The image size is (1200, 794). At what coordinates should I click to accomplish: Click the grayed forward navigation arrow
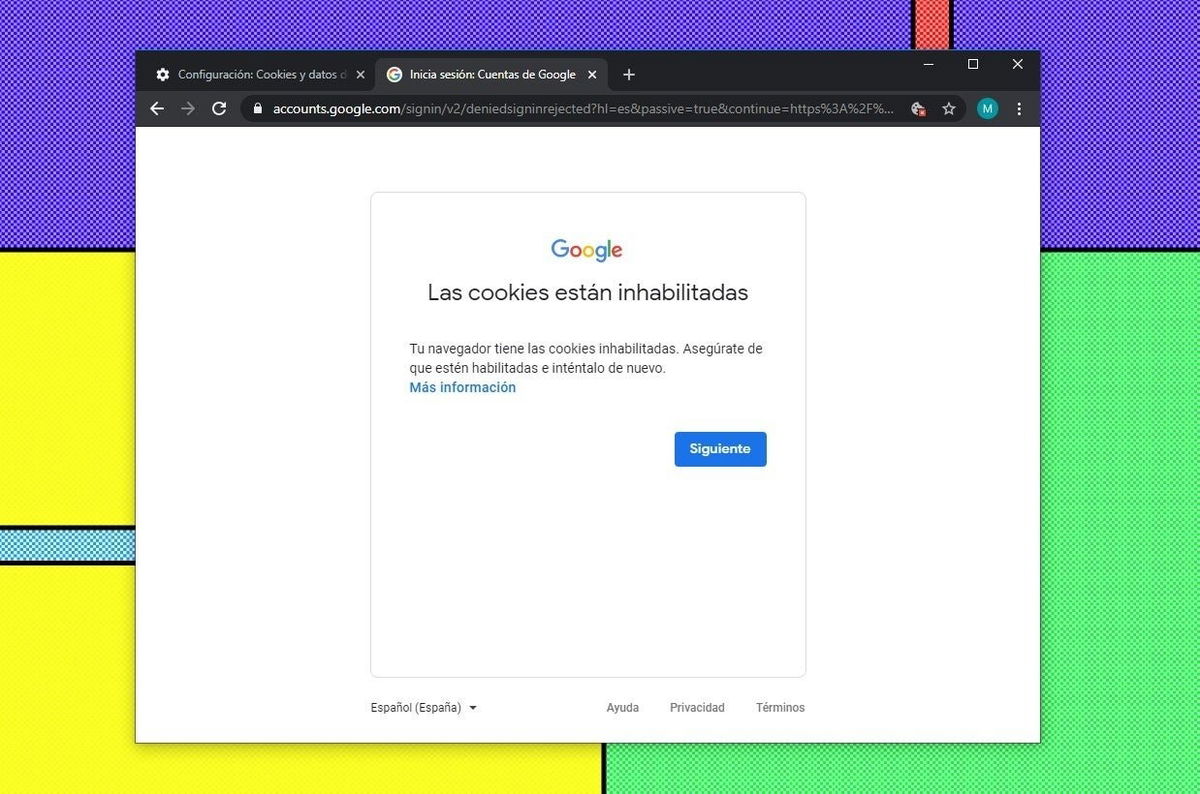(188, 108)
